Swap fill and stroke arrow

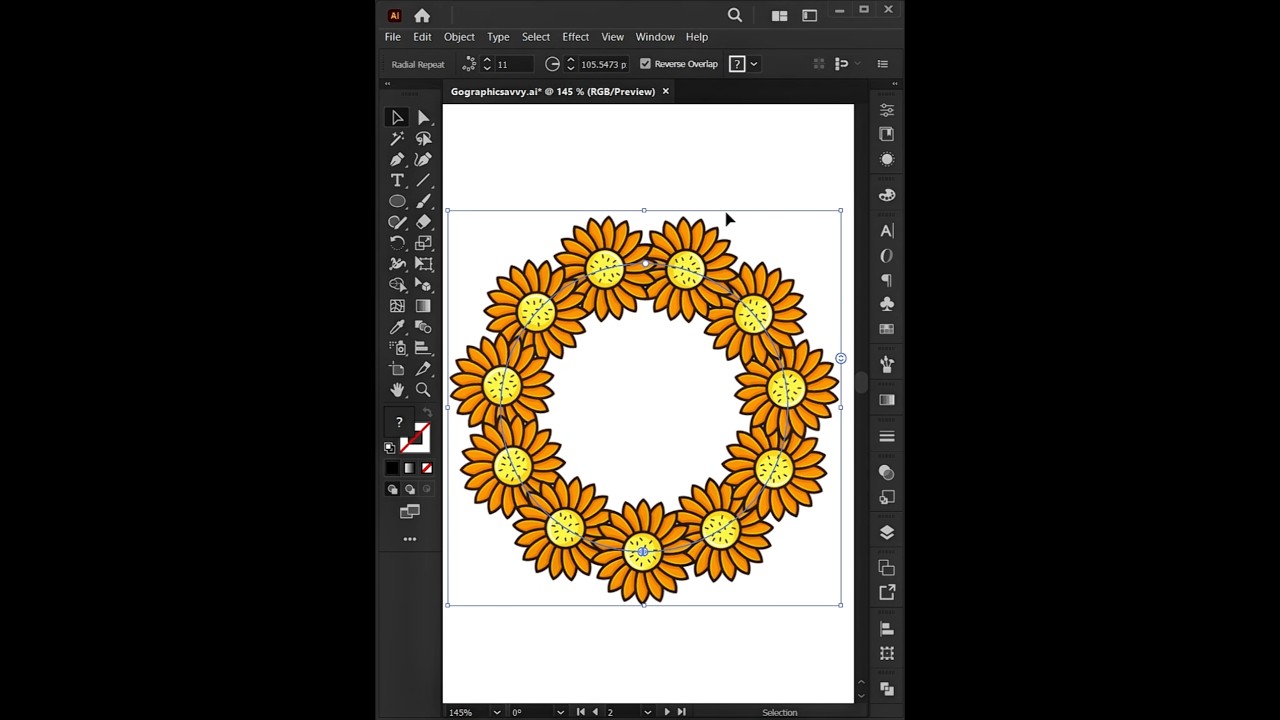coord(427,413)
